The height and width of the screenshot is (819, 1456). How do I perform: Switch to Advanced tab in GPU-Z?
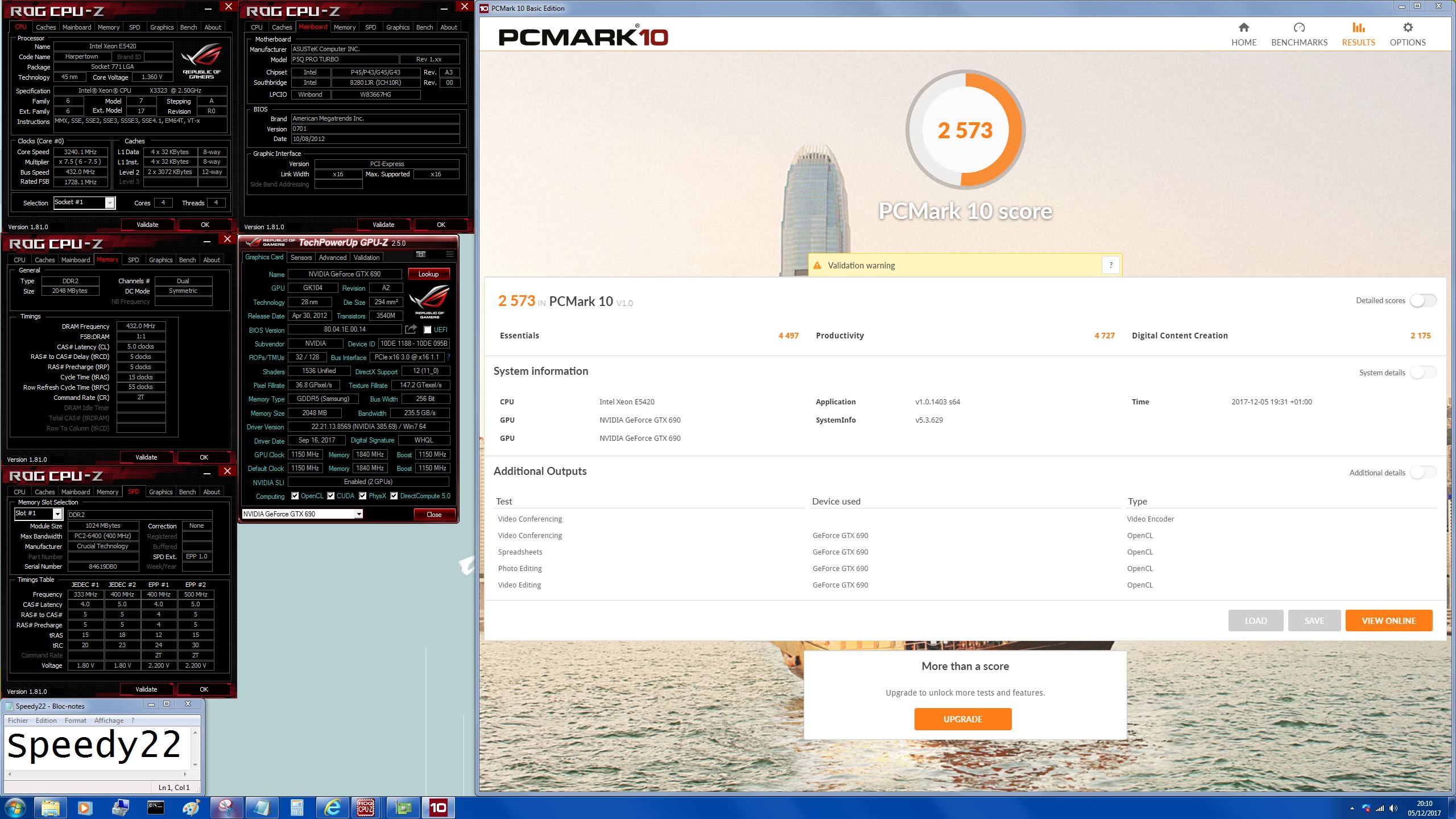[333, 258]
